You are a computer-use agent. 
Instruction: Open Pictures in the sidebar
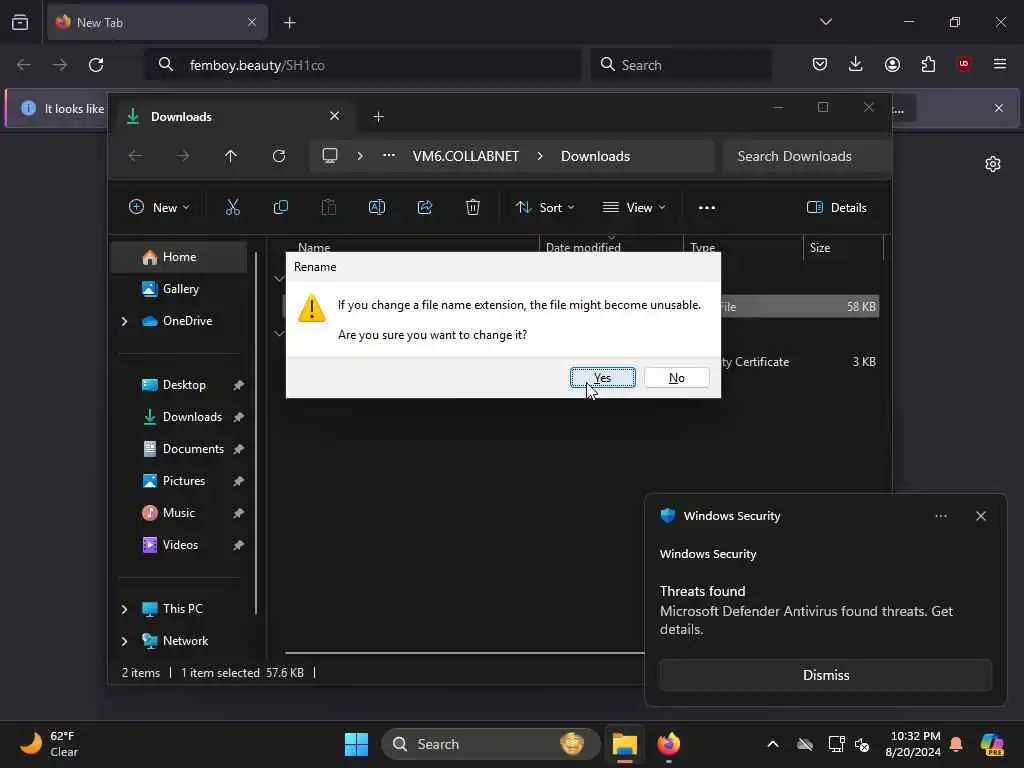pos(184,481)
